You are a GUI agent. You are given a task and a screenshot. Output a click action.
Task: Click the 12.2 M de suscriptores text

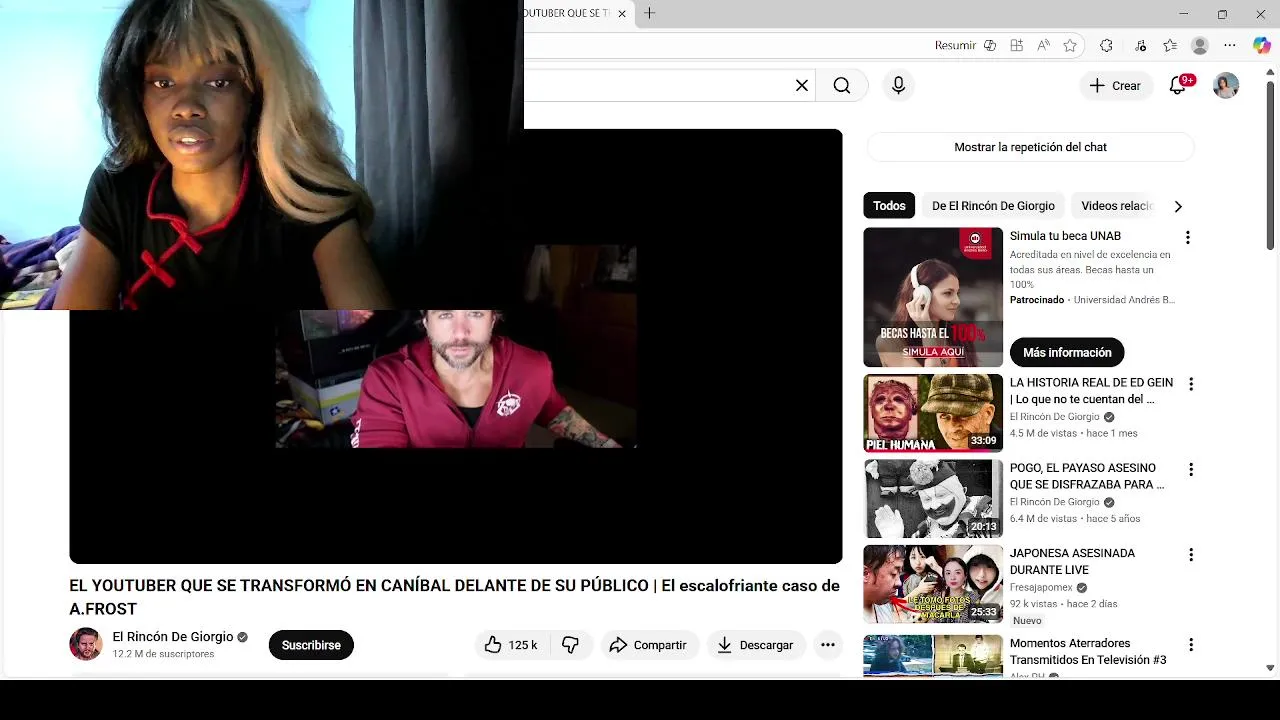(163, 654)
